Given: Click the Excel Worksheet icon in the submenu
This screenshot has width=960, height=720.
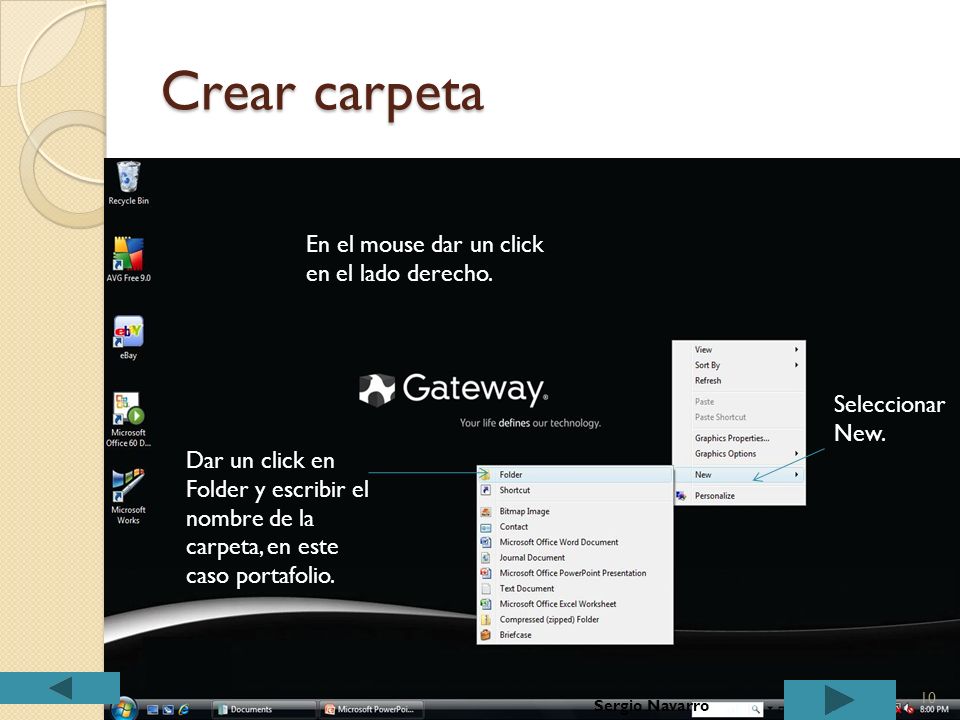Looking at the screenshot, I should (x=486, y=604).
